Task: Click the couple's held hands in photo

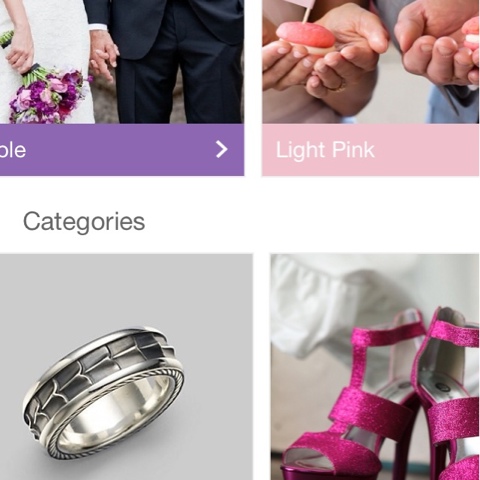Action: (x=105, y=60)
